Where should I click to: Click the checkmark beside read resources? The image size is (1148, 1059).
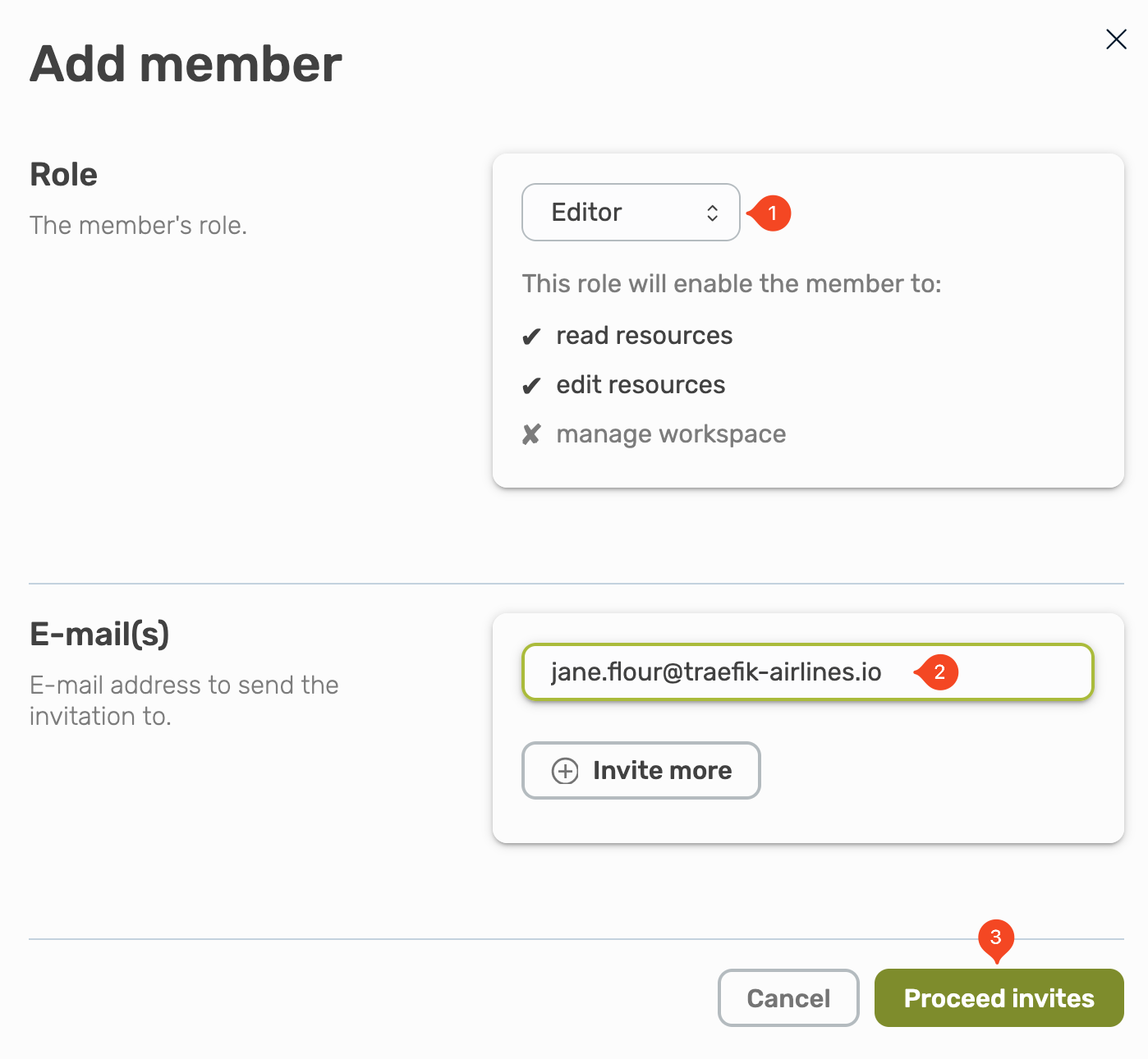[532, 335]
